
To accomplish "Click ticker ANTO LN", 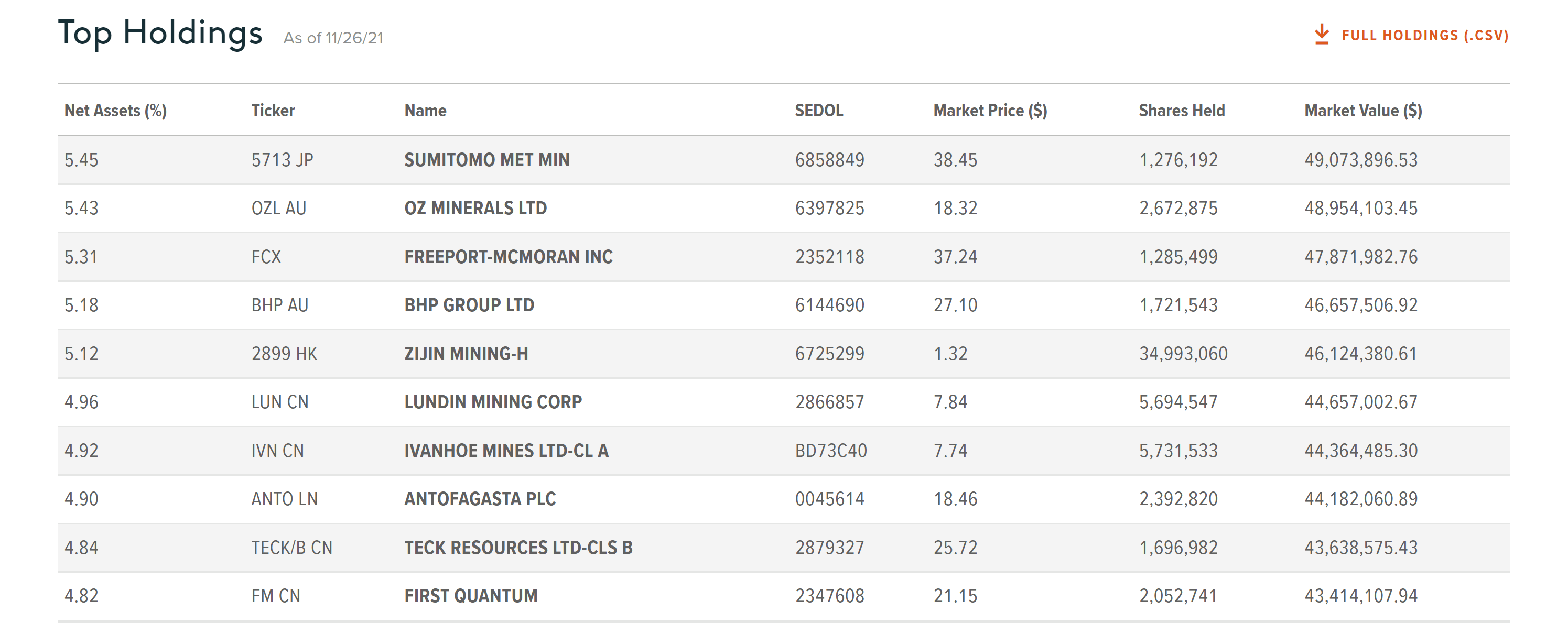I will tap(284, 498).
